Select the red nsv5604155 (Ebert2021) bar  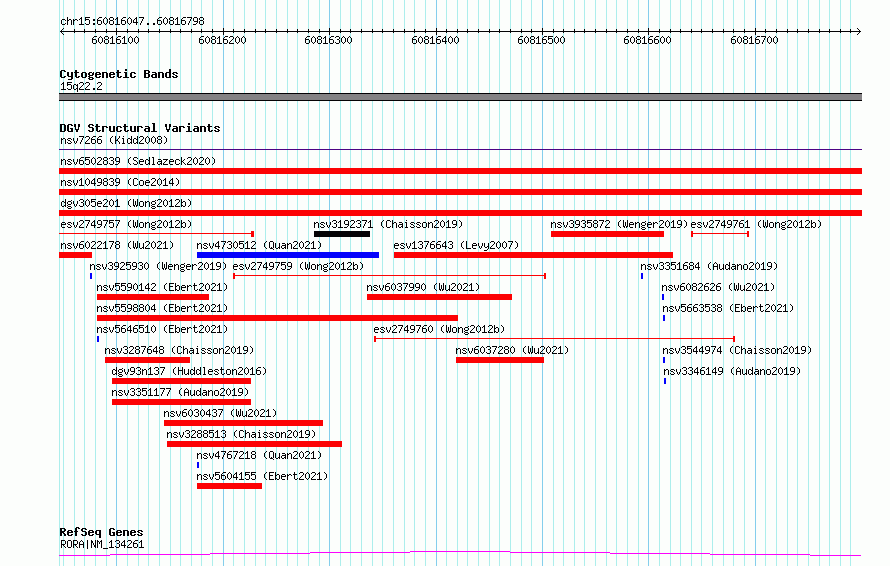(229, 486)
